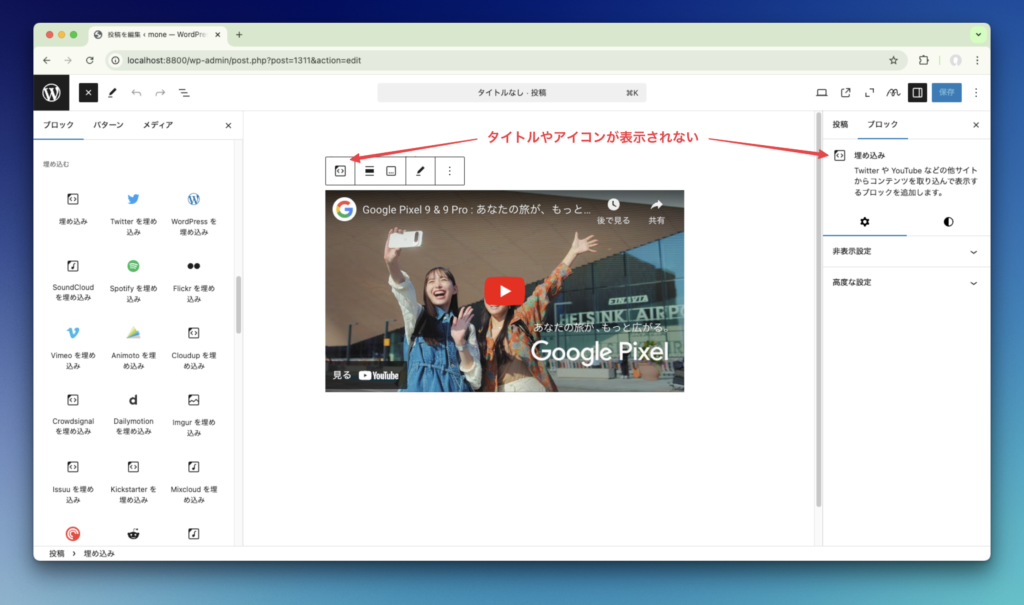This screenshot has width=1024, height=605.
Task: Open the device preview (laptop) menu
Action: point(822,93)
